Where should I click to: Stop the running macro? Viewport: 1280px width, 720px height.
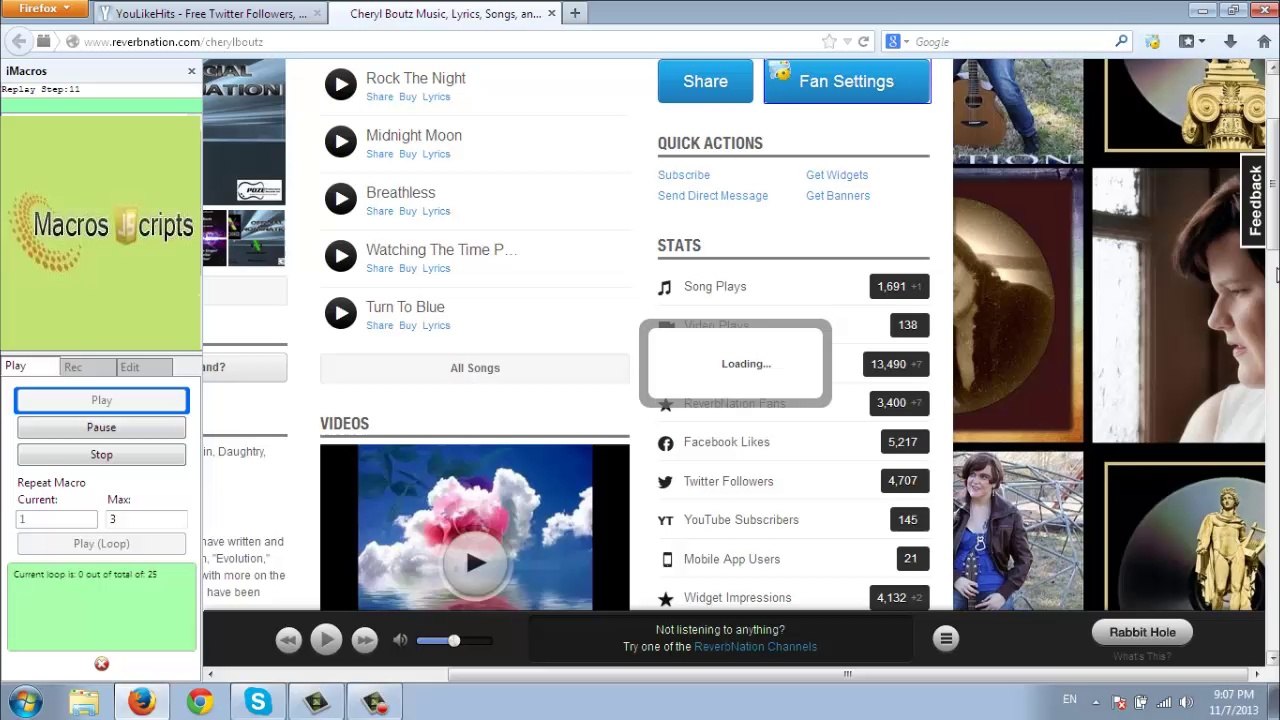pyautogui.click(x=101, y=454)
